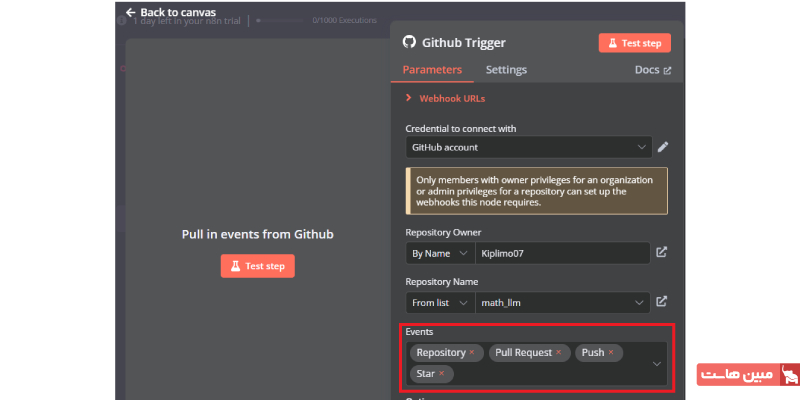Click the Pull in events from Github text

pyautogui.click(x=258, y=234)
